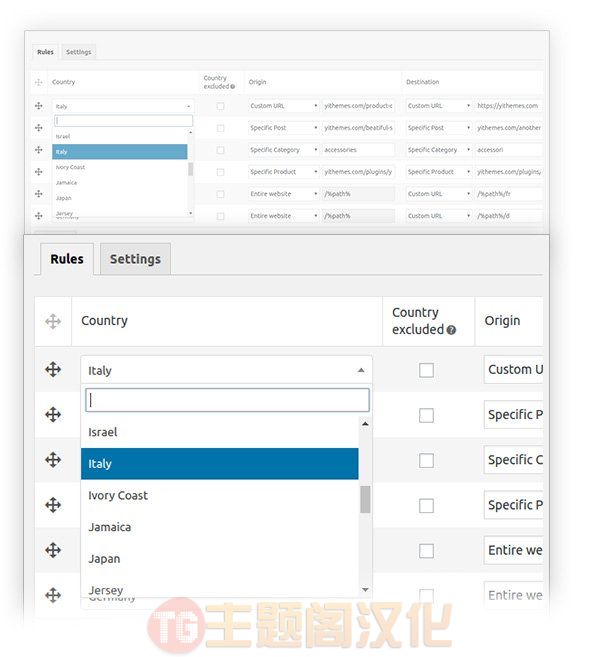Select Jamaica in small country list

click(120, 183)
